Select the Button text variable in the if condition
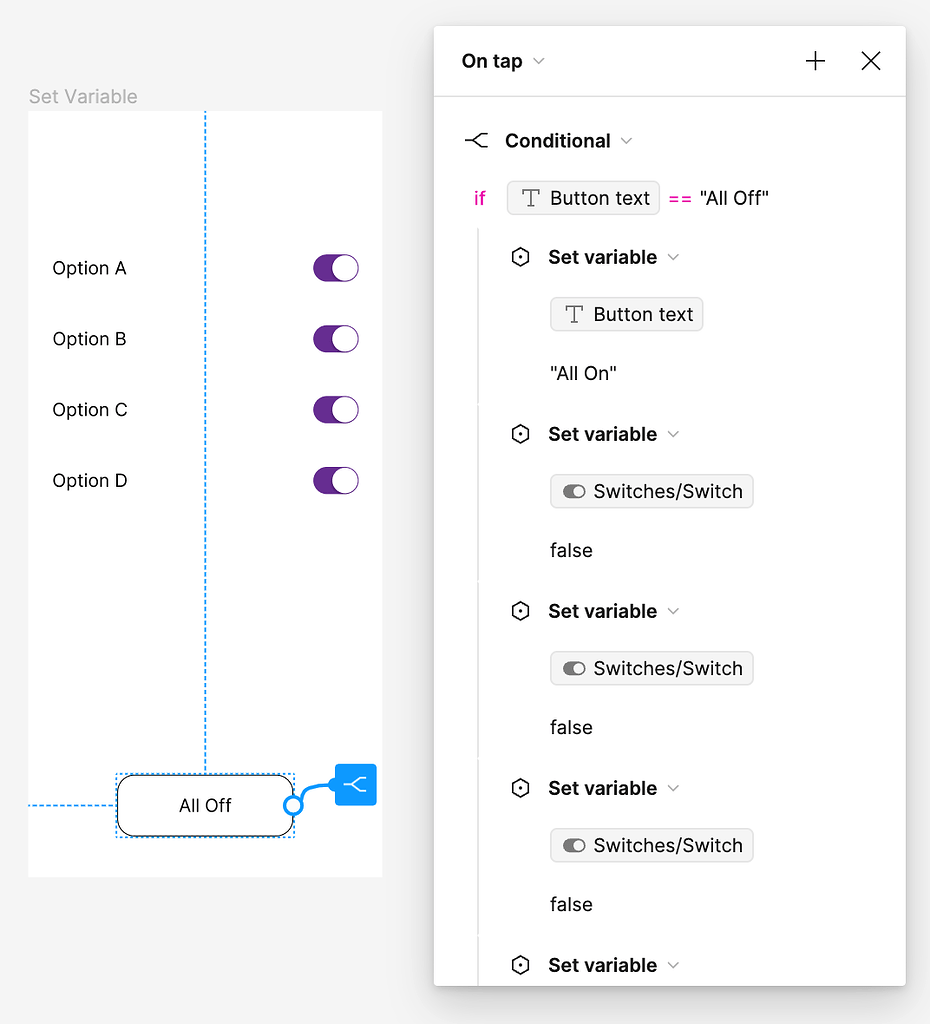 pos(585,198)
